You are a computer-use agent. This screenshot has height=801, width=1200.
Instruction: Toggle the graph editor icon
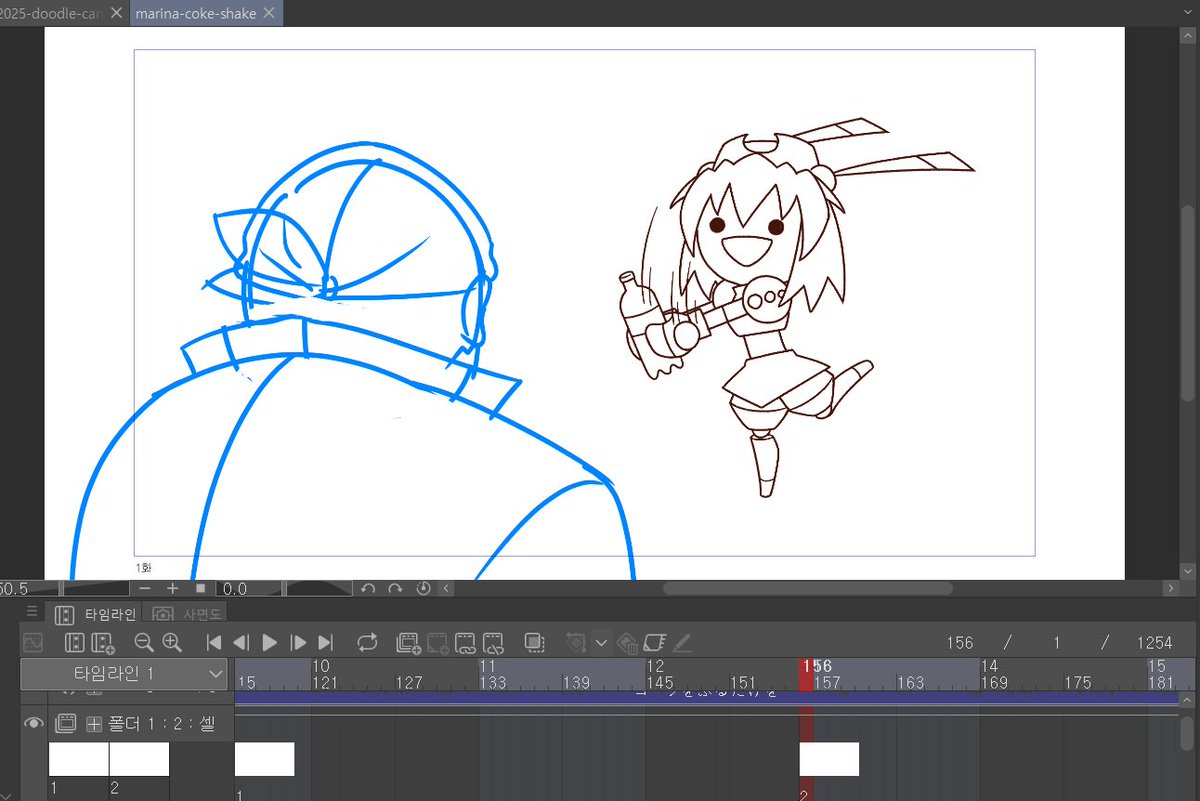click(33, 643)
